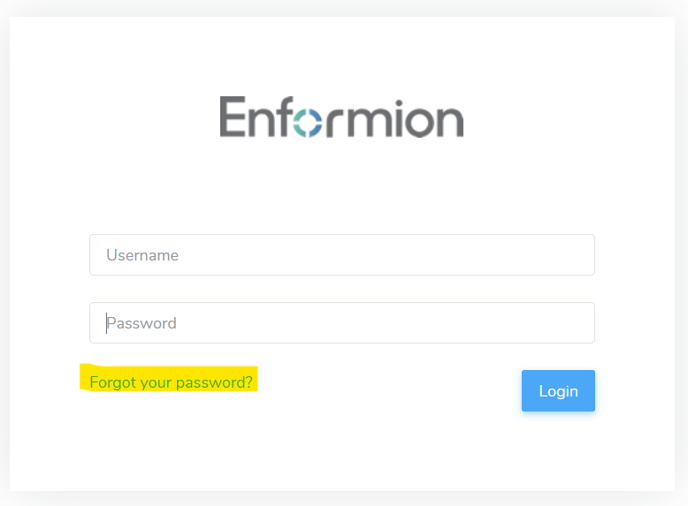This screenshot has height=506, width=688.
Task: Click the highlighted password recovery link
Action: pos(171,382)
